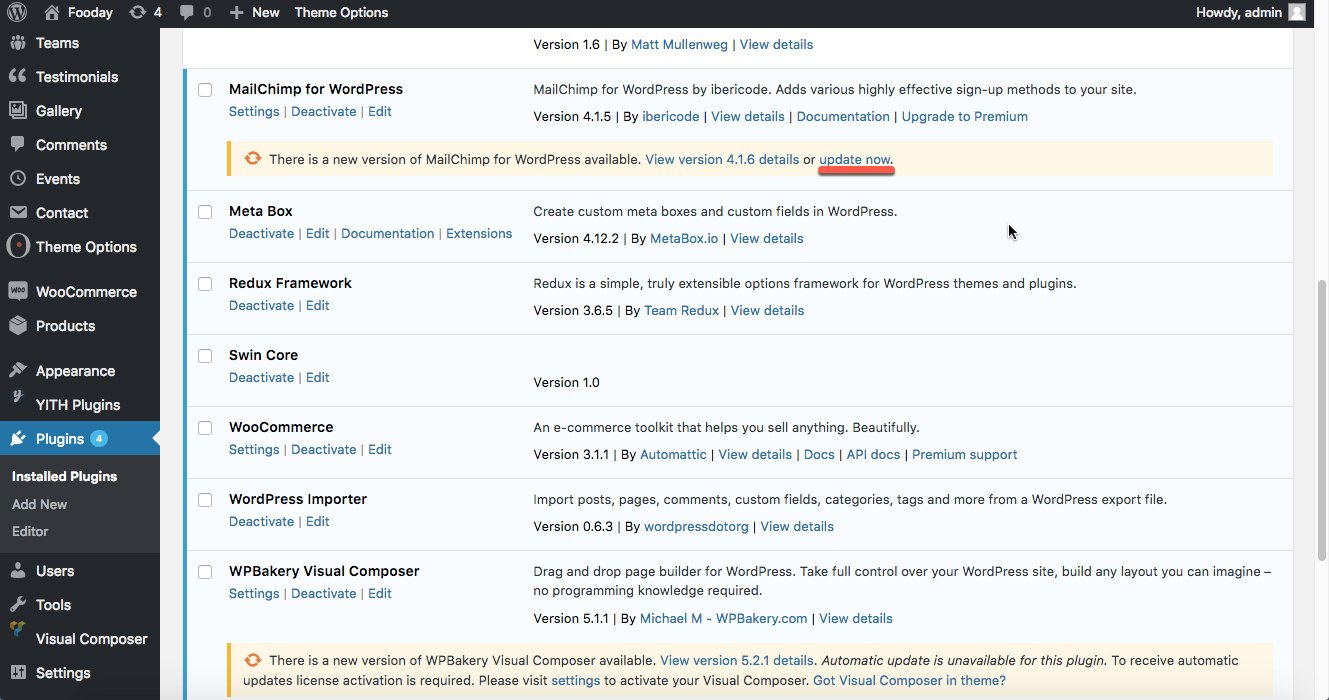Viewport: 1329px width, 700px height.
Task: Open the Howdy, admin account menu
Action: 1250,13
